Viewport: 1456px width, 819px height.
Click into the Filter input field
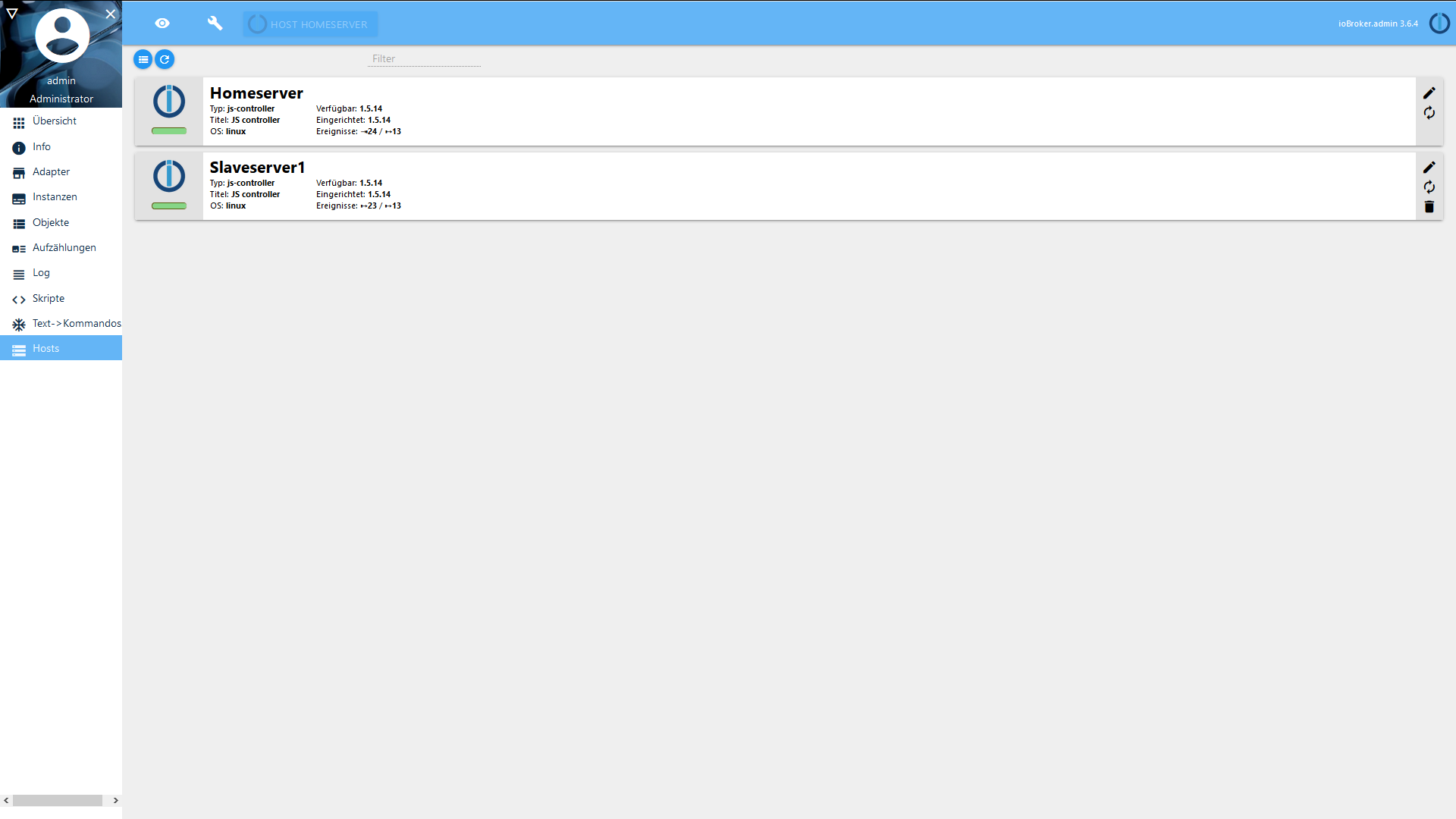tap(424, 59)
